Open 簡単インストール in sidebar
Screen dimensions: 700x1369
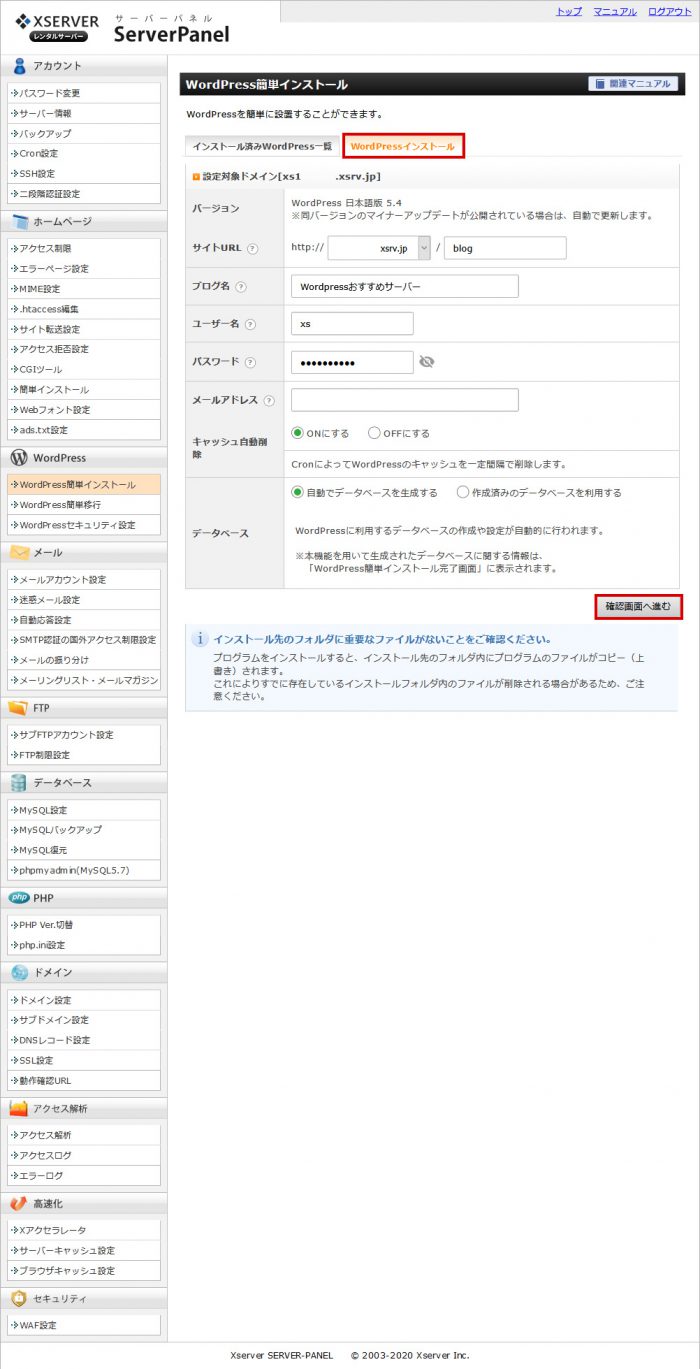point(84,389)
